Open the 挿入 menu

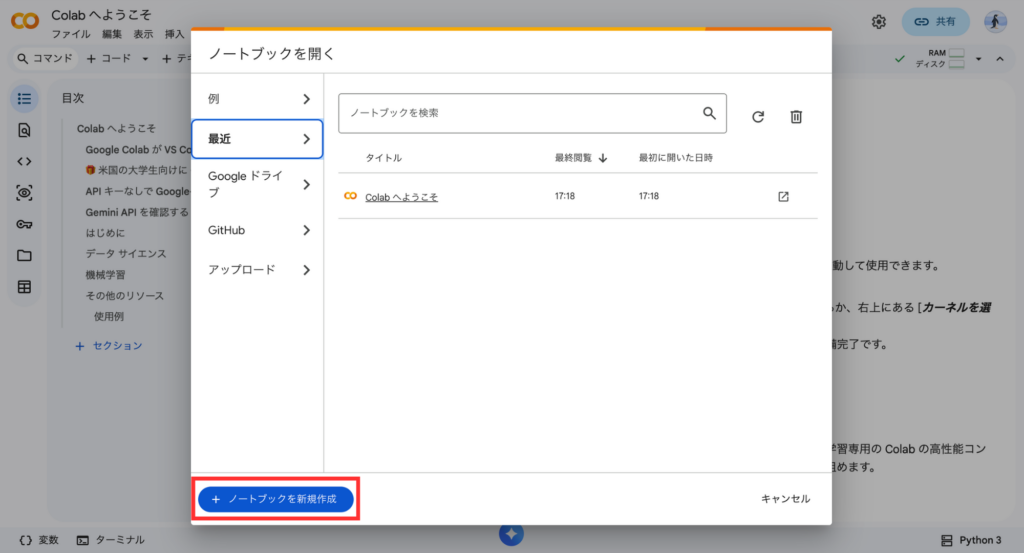174,35
